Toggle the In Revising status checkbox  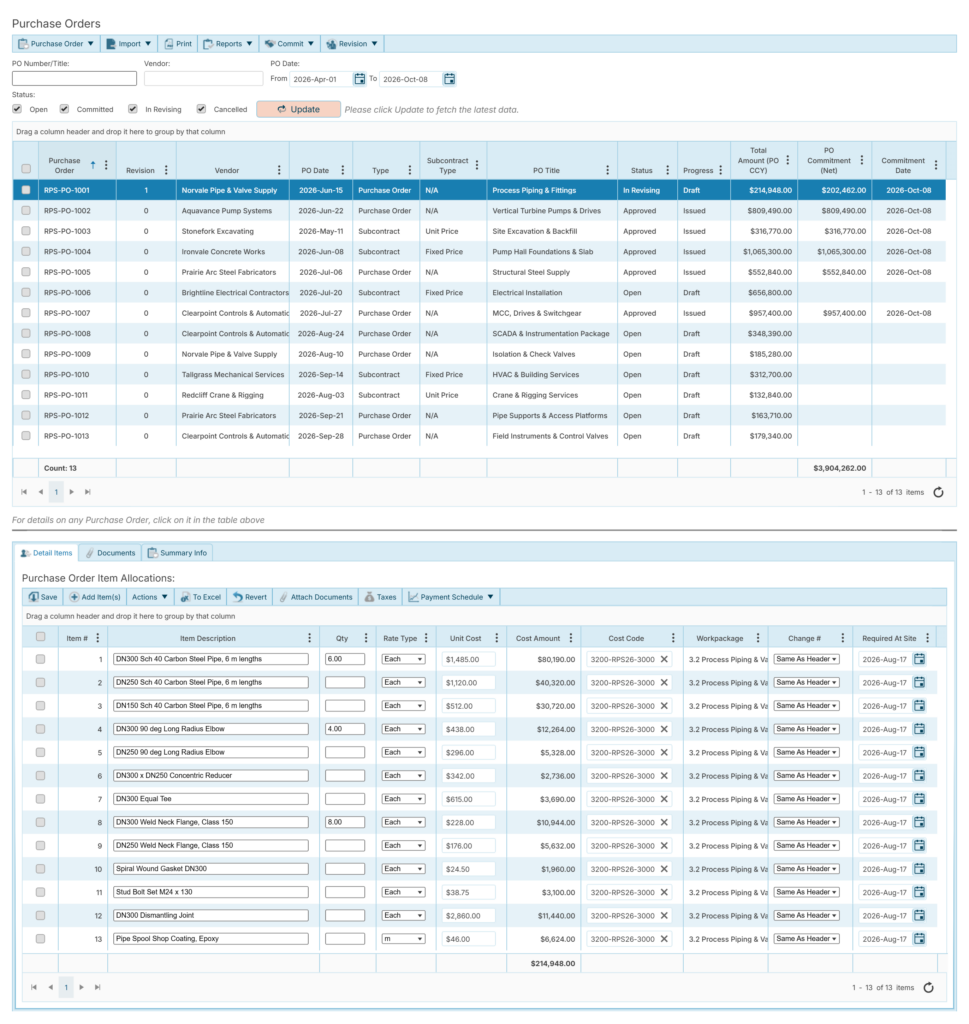[x=133, y=109]
